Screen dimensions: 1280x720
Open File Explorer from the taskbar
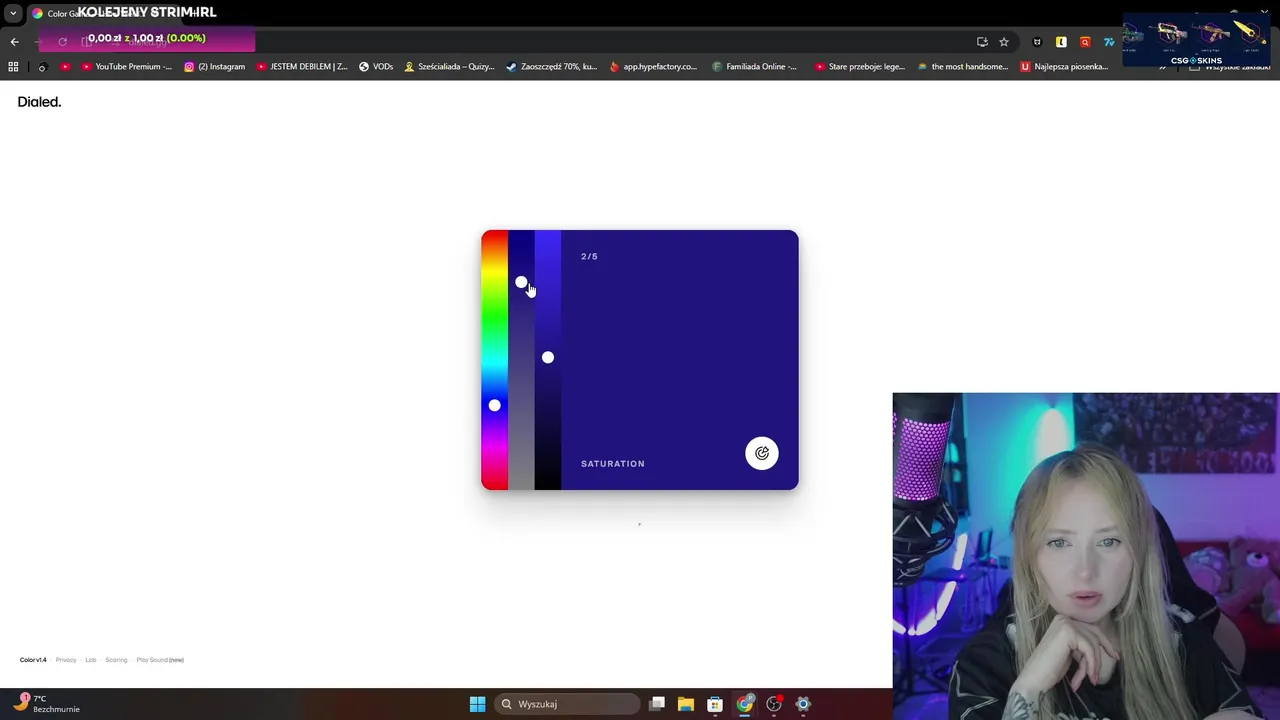click(686, 704)
